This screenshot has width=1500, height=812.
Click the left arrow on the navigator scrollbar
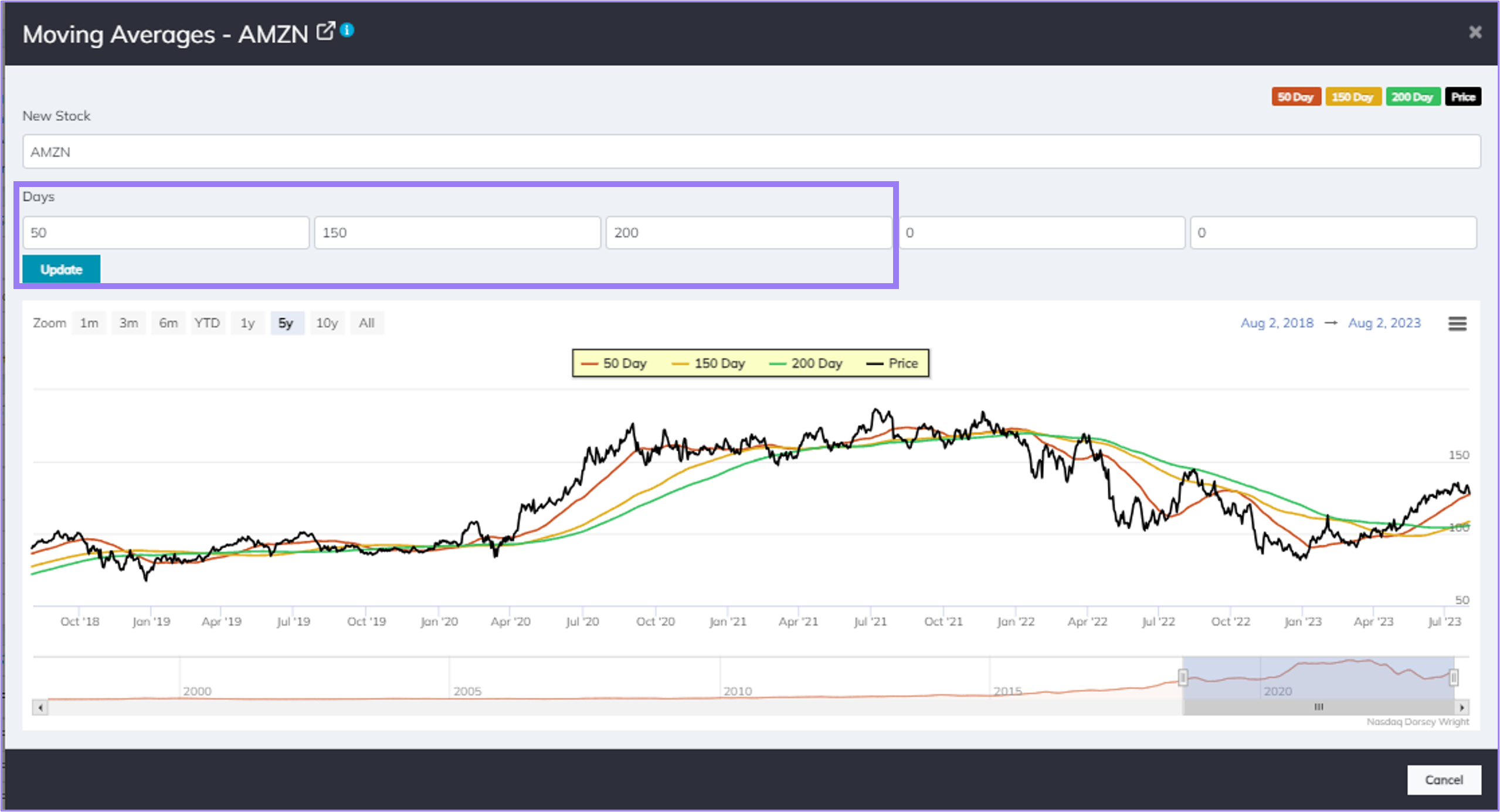click(39, 707)
